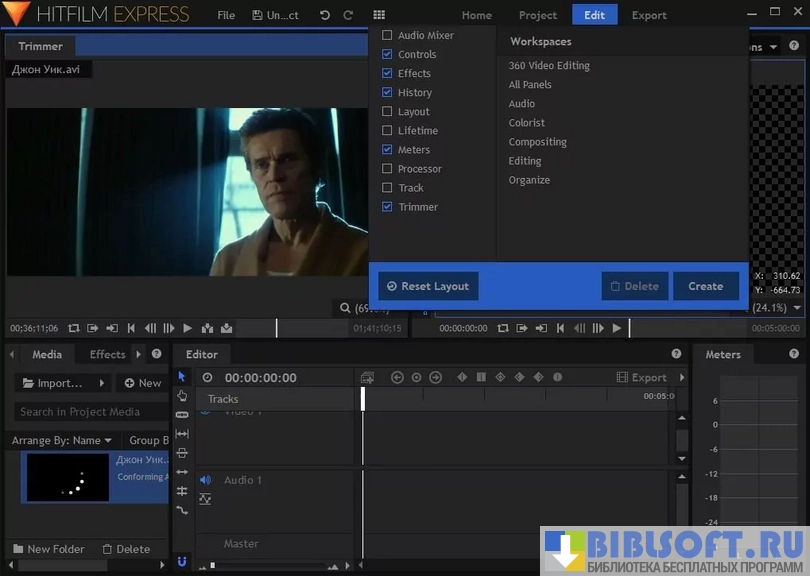The width and height of the screenshot is (810, 576).
Task: Mute the Audio 1 track speaker
Action: click(x=205, y=480)
